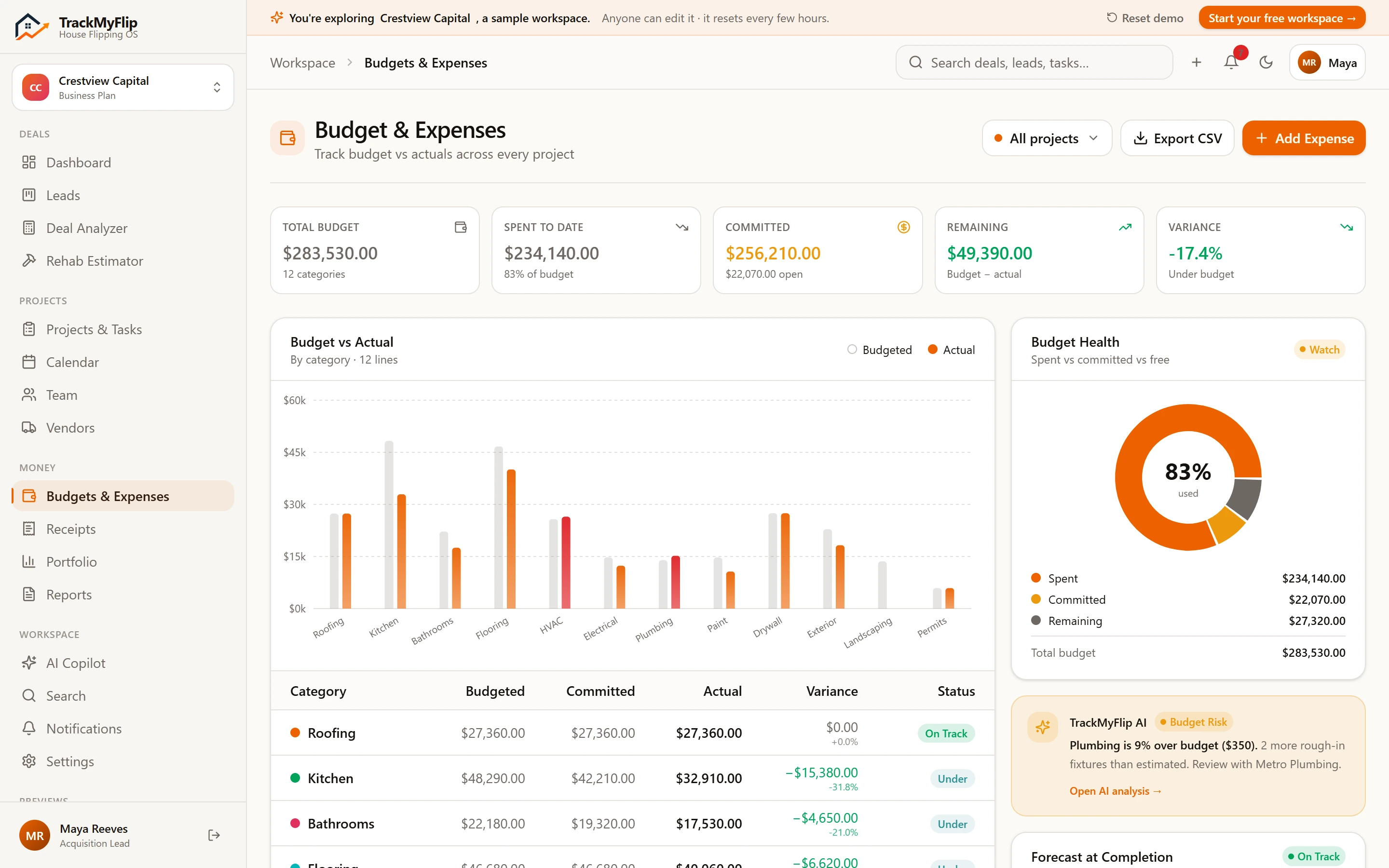Click the Watch status badge
Screen dimensions: 1389x868
pyautogui.click(x=1319, y=350)
